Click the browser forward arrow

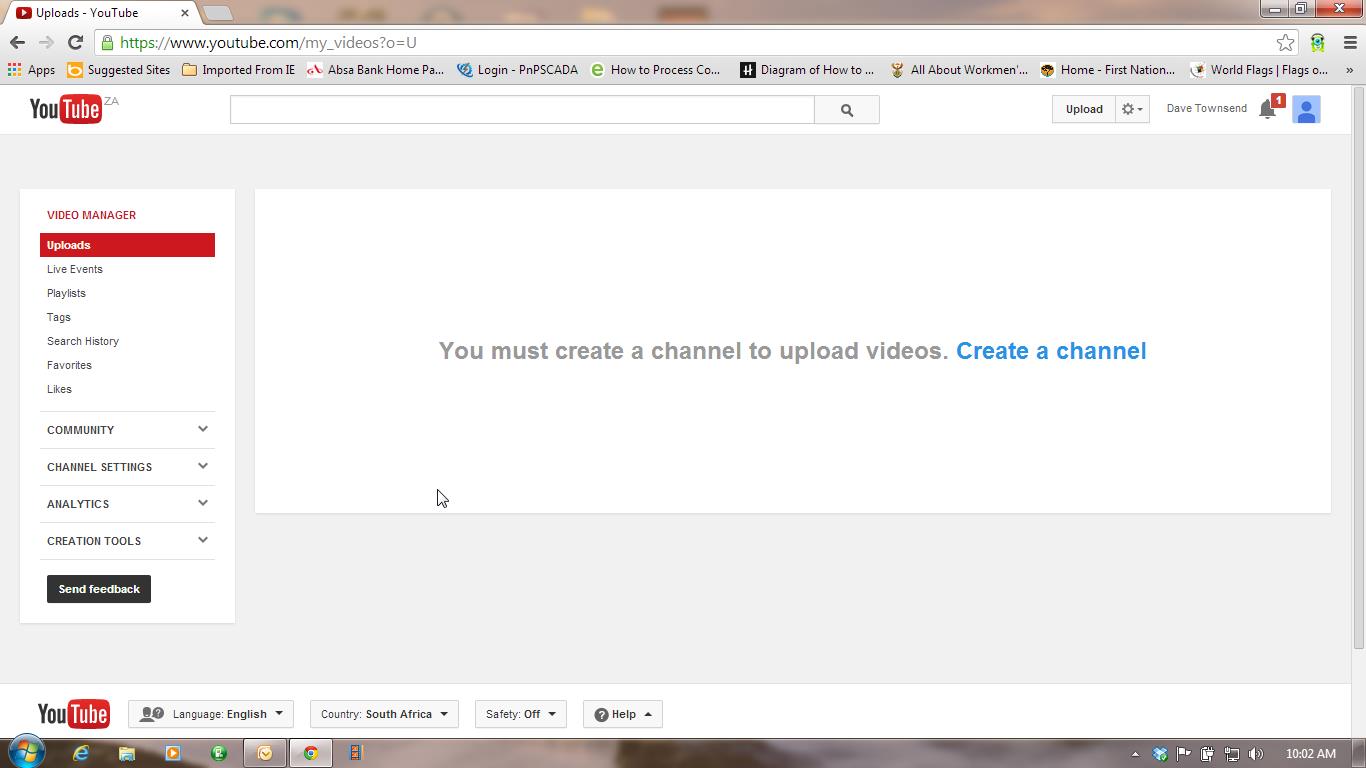(x=46, y=42)
